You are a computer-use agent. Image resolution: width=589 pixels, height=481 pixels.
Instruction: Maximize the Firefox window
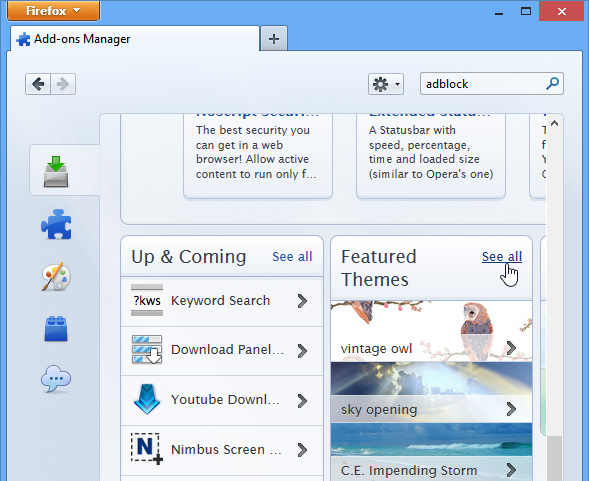[526, 11]
